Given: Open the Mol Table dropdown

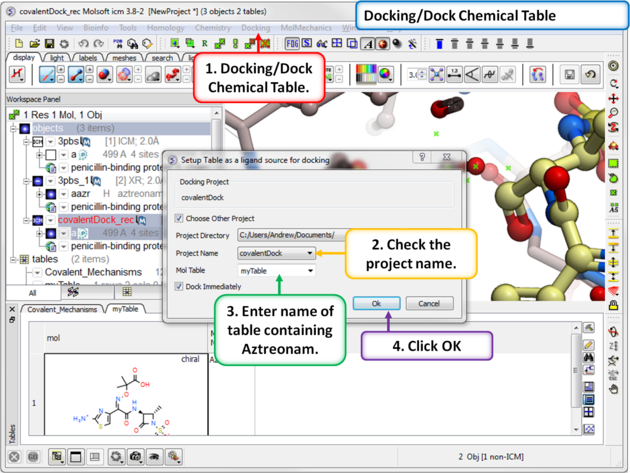Looking at the screenshot, I should 310,271.
